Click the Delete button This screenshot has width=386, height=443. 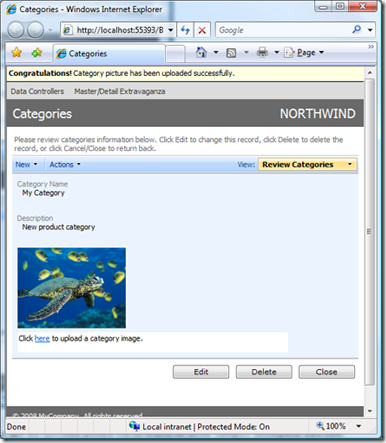(264, 372)
